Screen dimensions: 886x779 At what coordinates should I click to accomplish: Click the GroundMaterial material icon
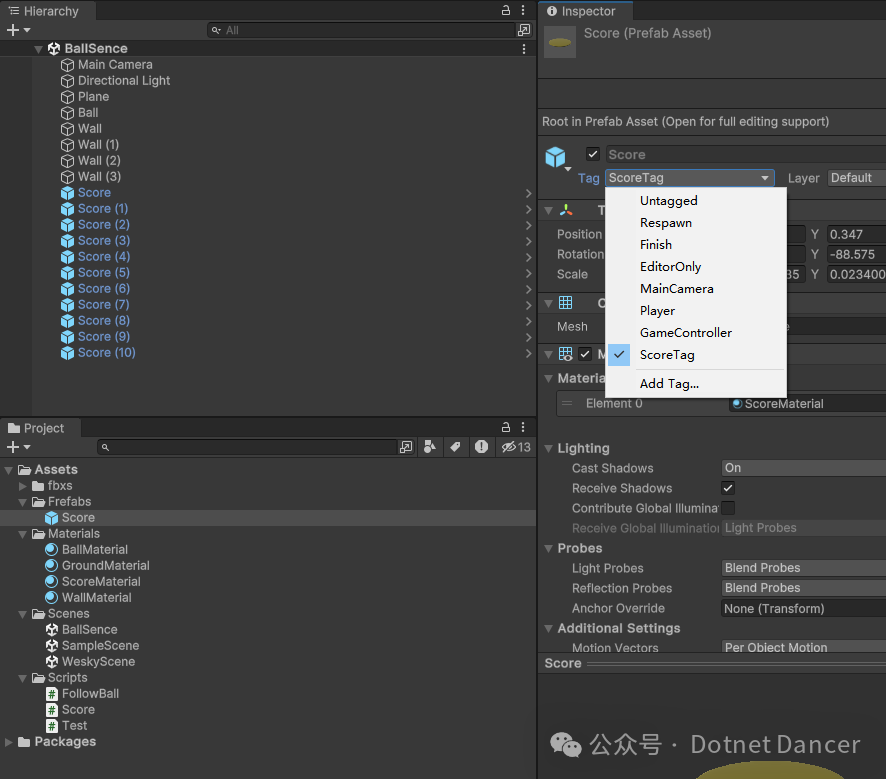click(51, 565)
